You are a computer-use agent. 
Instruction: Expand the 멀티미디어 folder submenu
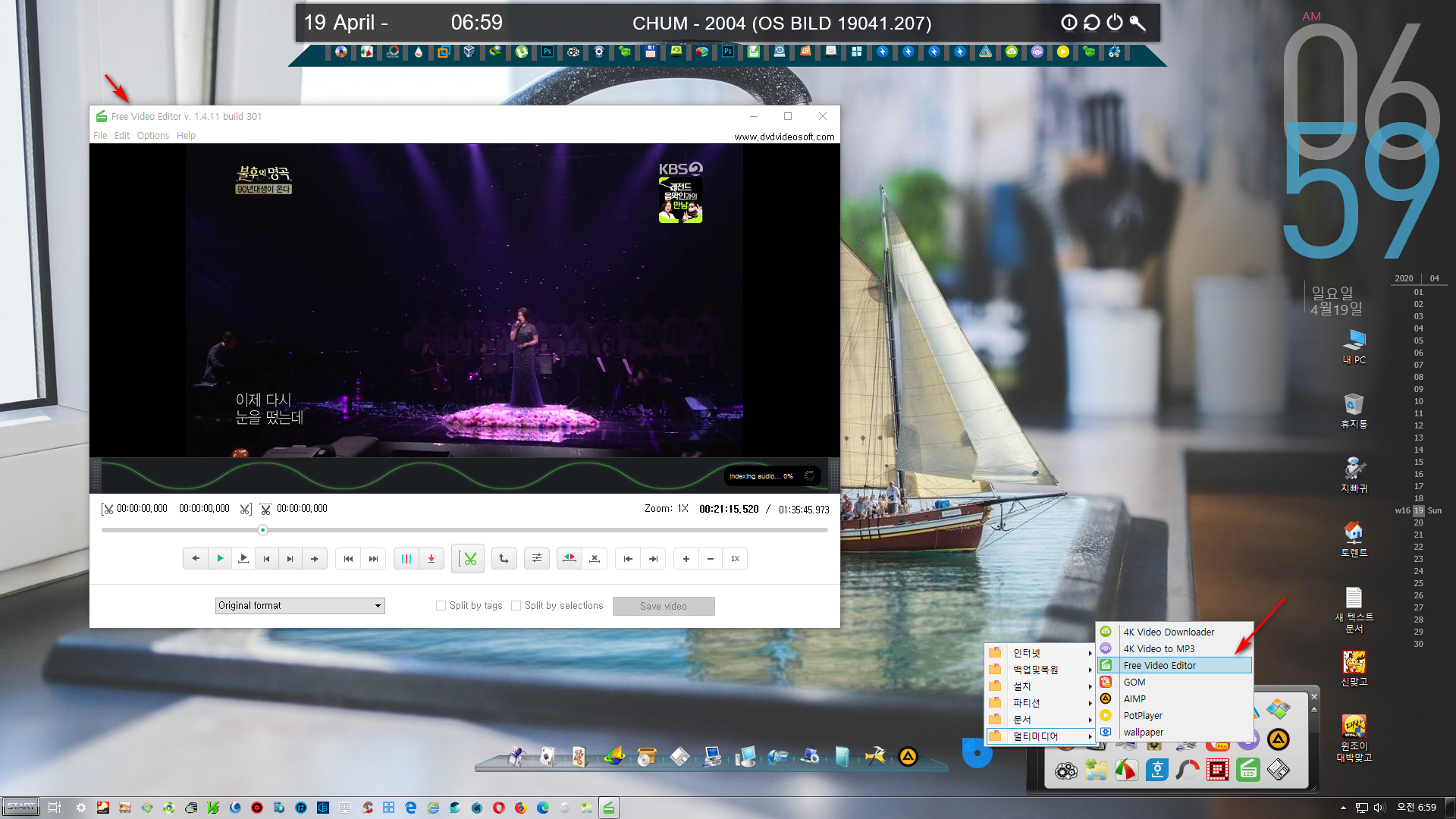coord(1040,736)
